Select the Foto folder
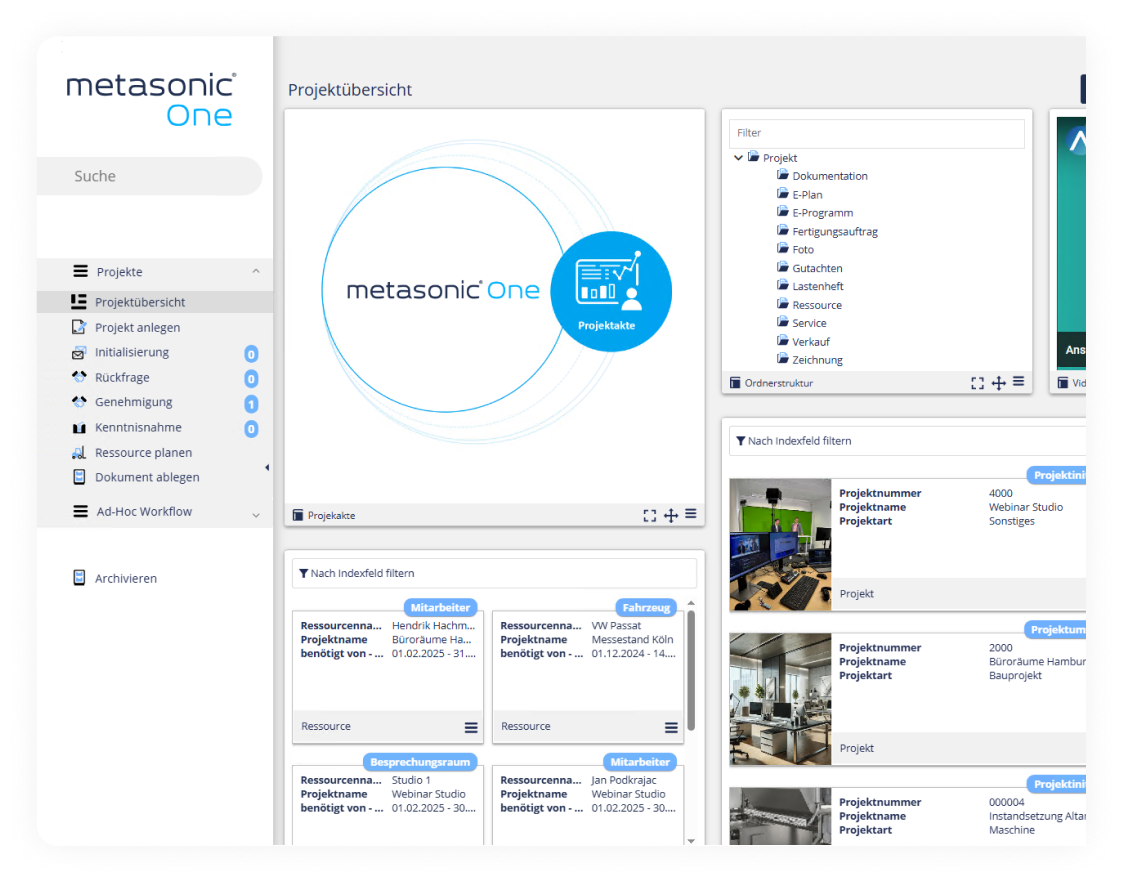This screenshot has height=882, width=1122. (803, 250)
